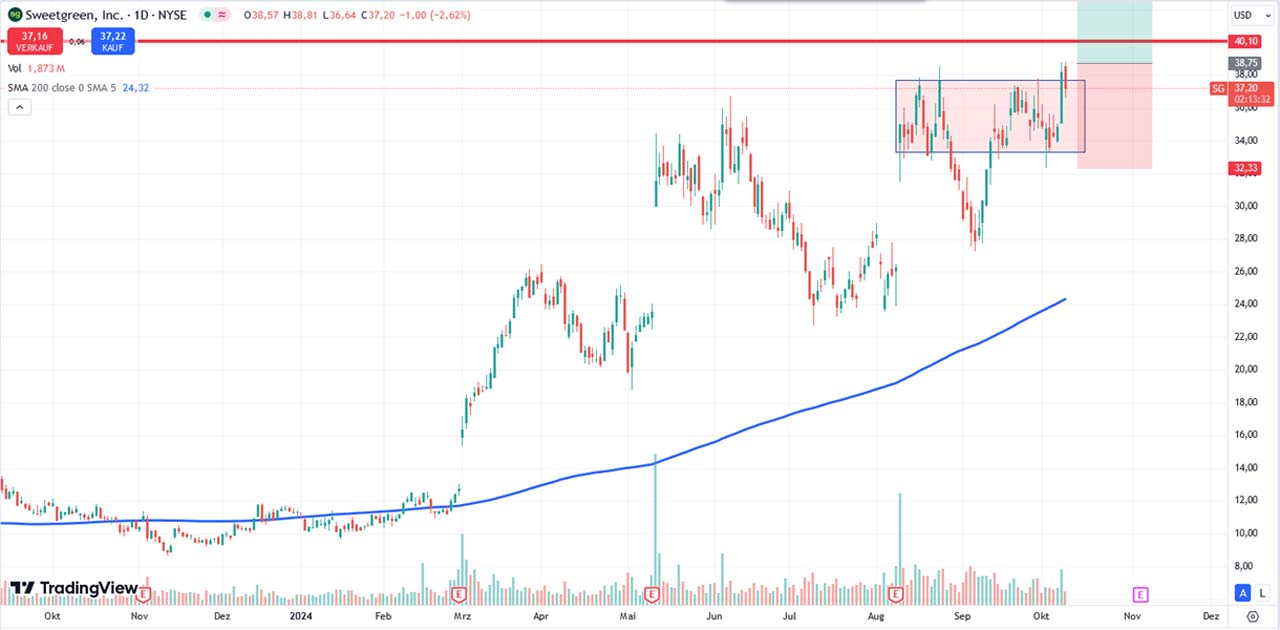Select the green profit zone of position tool
The width and height of the screenshot is (1280, 630).
pyautogui.click(x=1115, y=32)
